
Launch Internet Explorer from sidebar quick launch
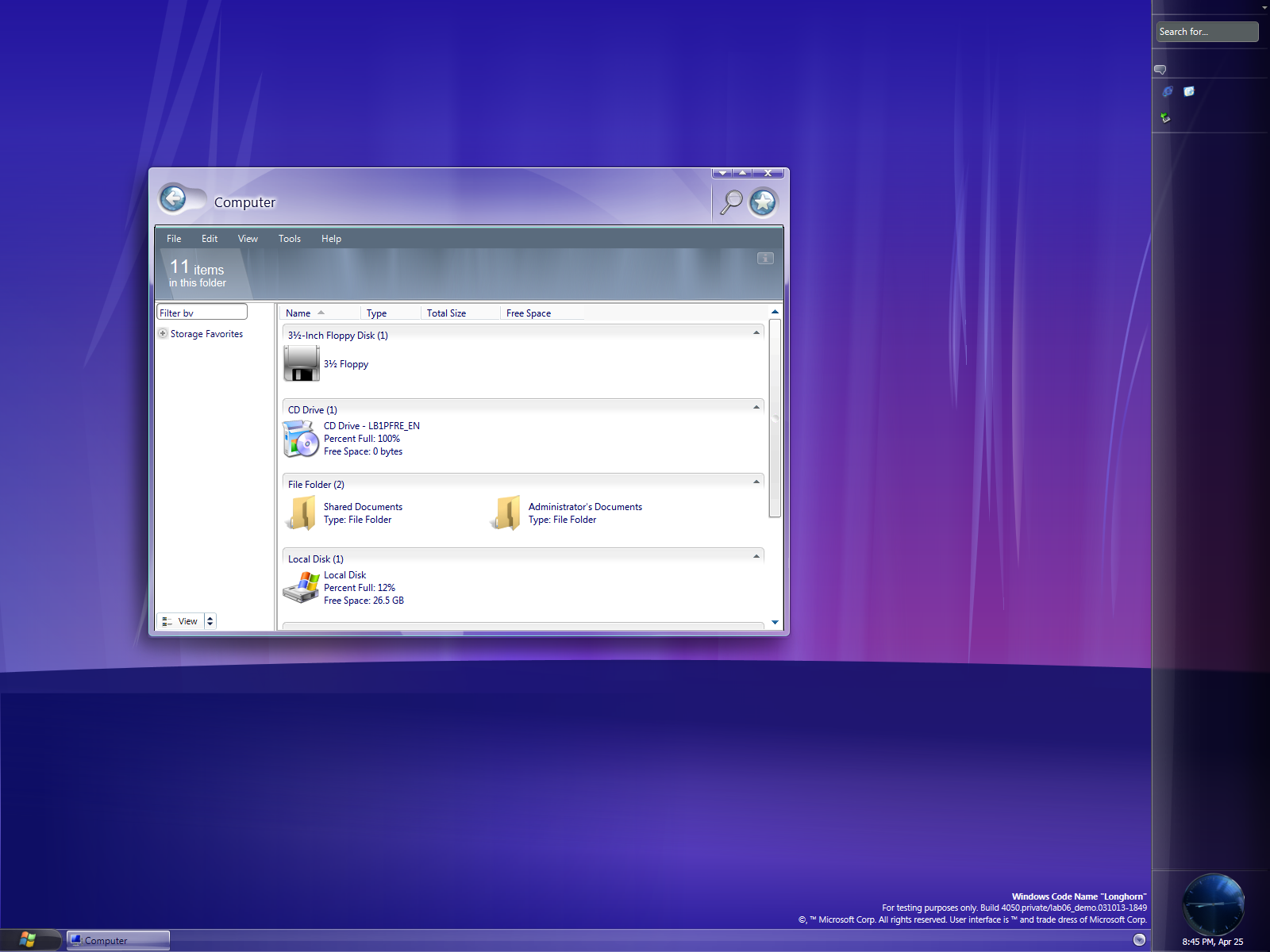tap(1168, 92)
